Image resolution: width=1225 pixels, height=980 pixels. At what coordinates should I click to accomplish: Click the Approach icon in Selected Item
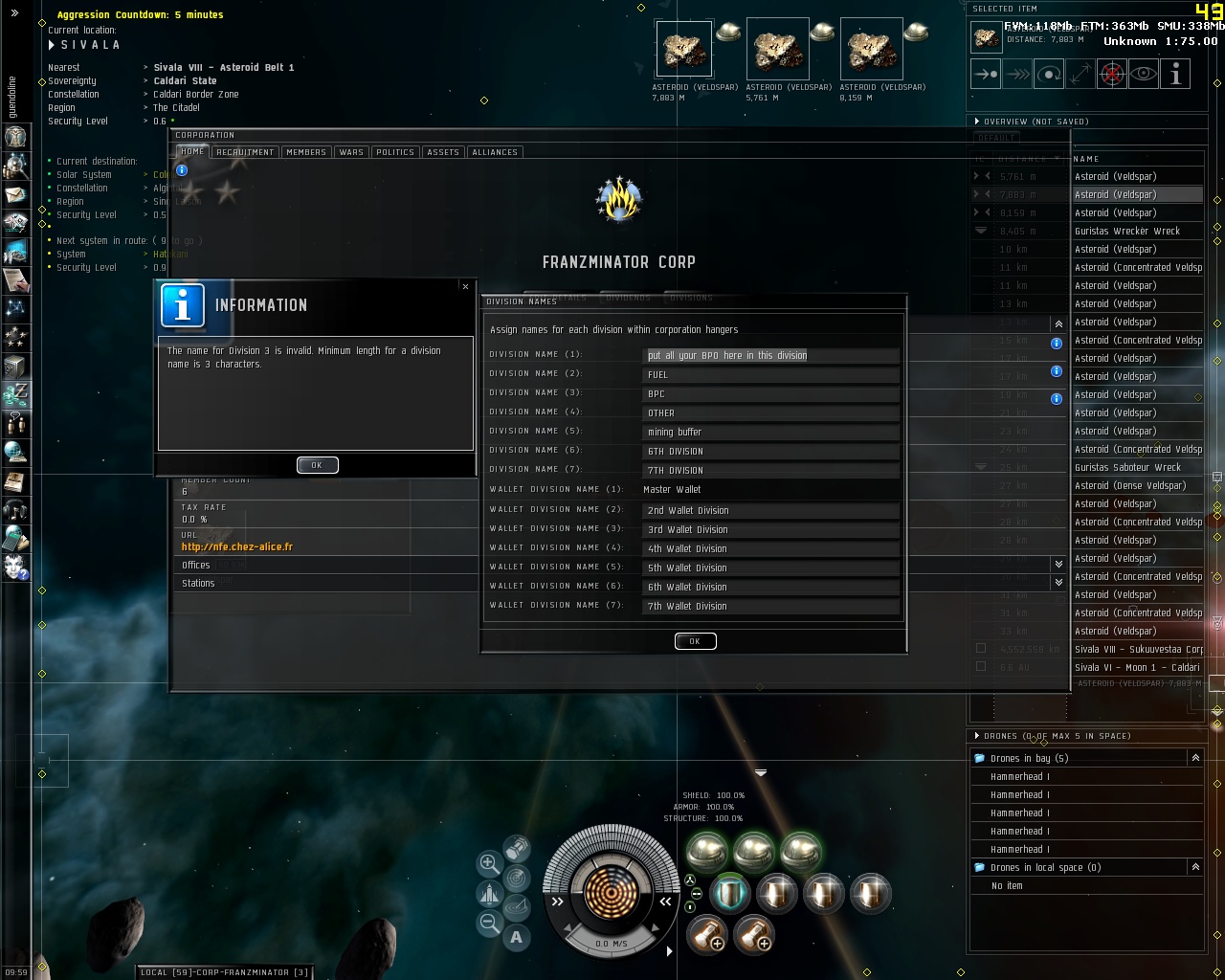tap(986, 74)
